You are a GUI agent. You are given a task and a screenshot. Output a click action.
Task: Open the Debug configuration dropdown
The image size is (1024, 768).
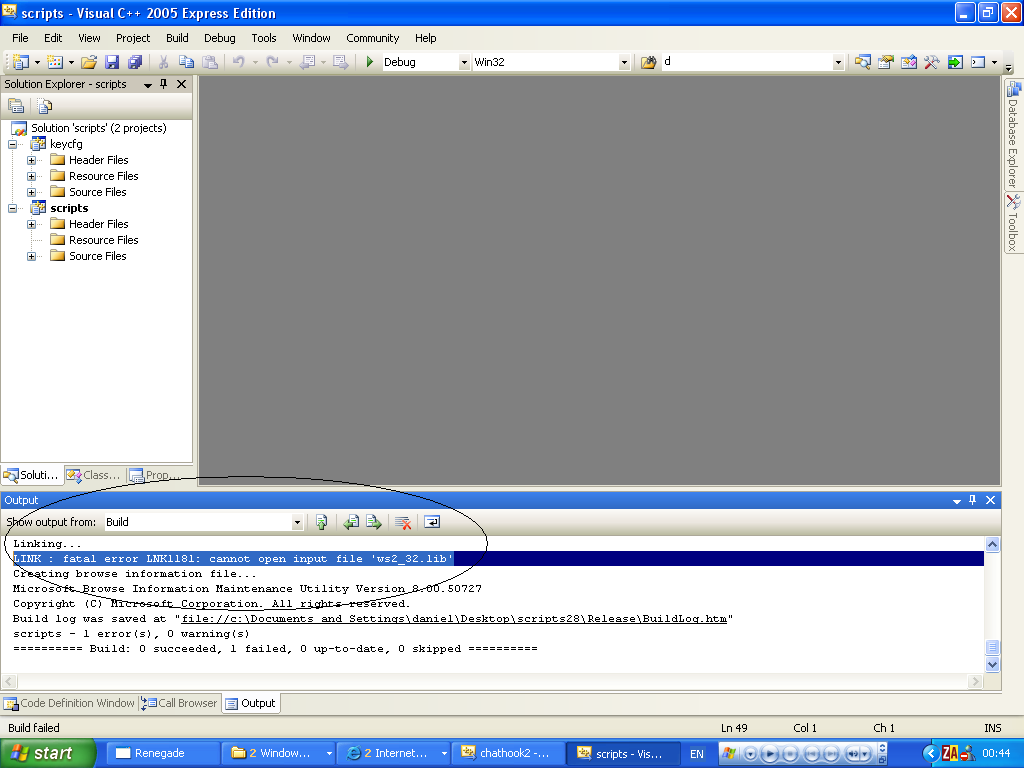[463, 62]
